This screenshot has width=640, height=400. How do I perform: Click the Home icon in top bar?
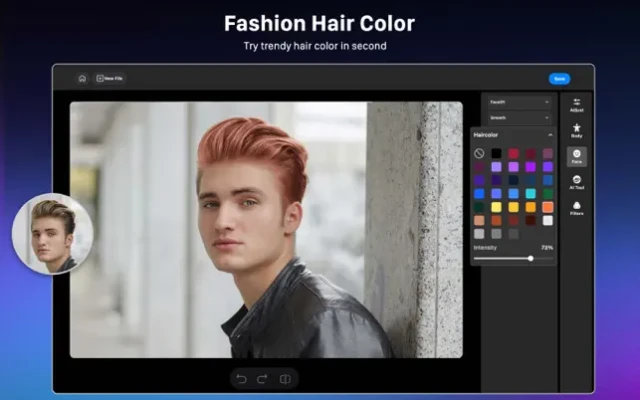tap(82, 78)
